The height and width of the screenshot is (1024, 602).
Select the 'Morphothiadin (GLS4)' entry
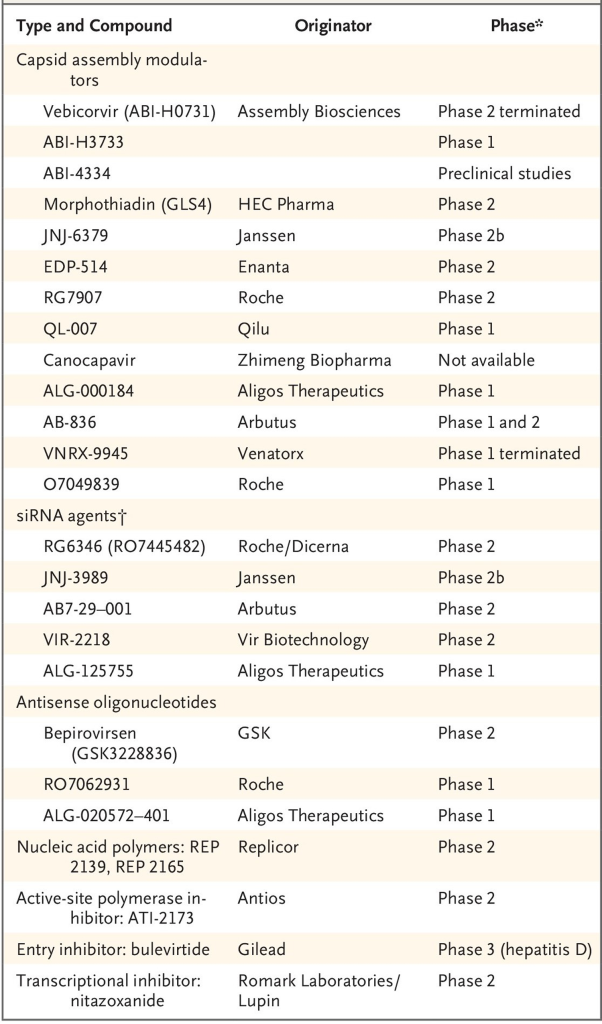tap(122, 205)
